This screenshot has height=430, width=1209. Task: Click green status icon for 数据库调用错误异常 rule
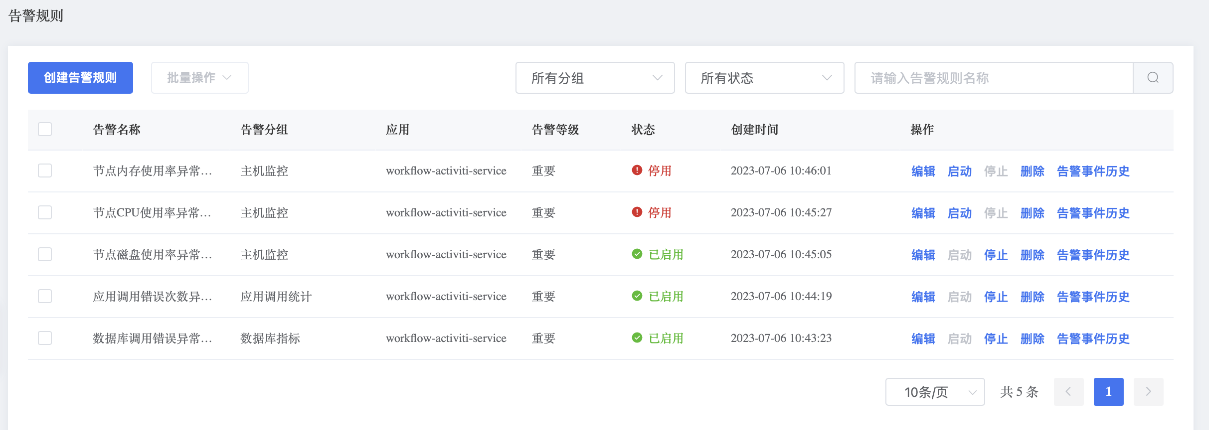point(637,339)
